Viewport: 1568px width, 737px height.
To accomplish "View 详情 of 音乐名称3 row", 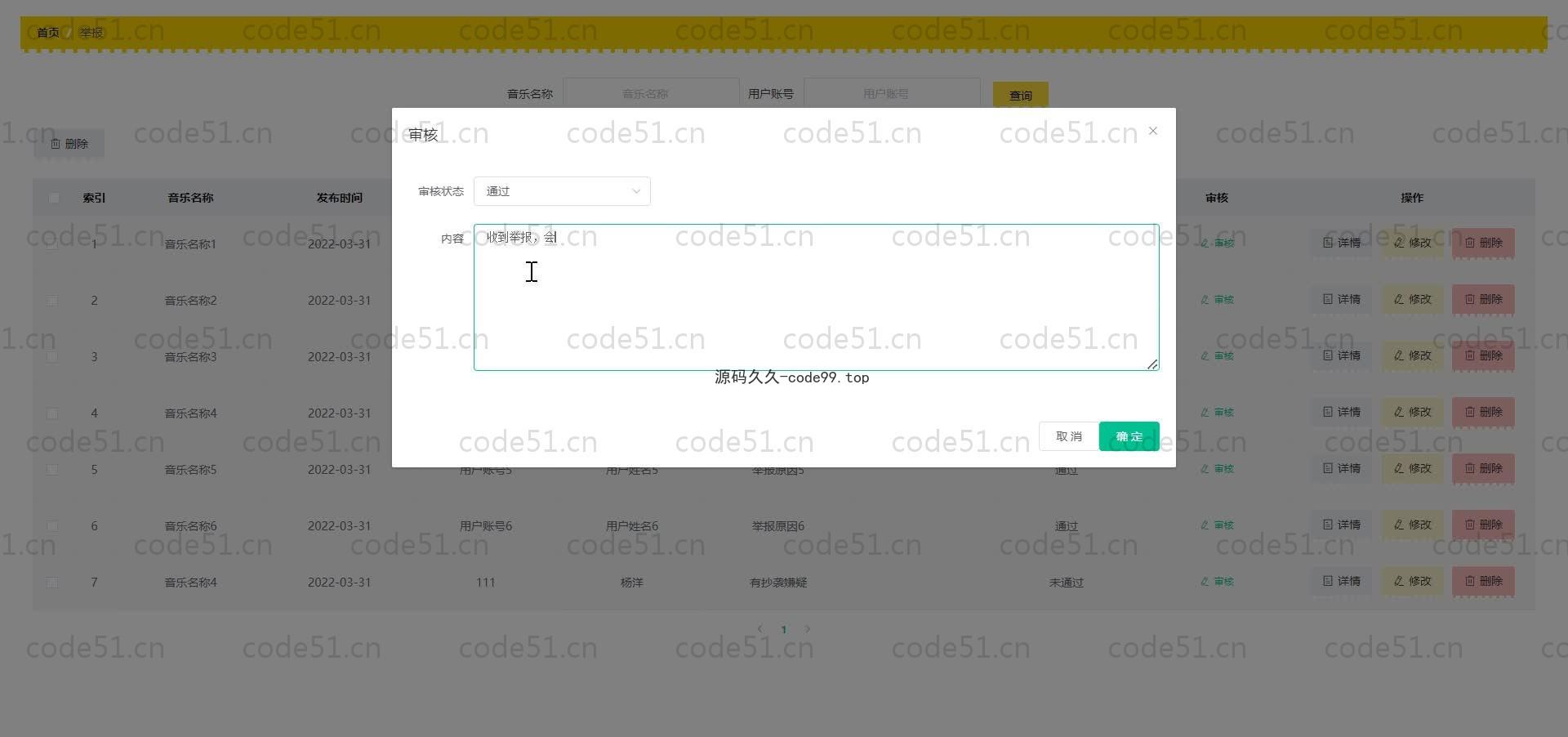I will pyautogui.click(x=1342, y=355).
